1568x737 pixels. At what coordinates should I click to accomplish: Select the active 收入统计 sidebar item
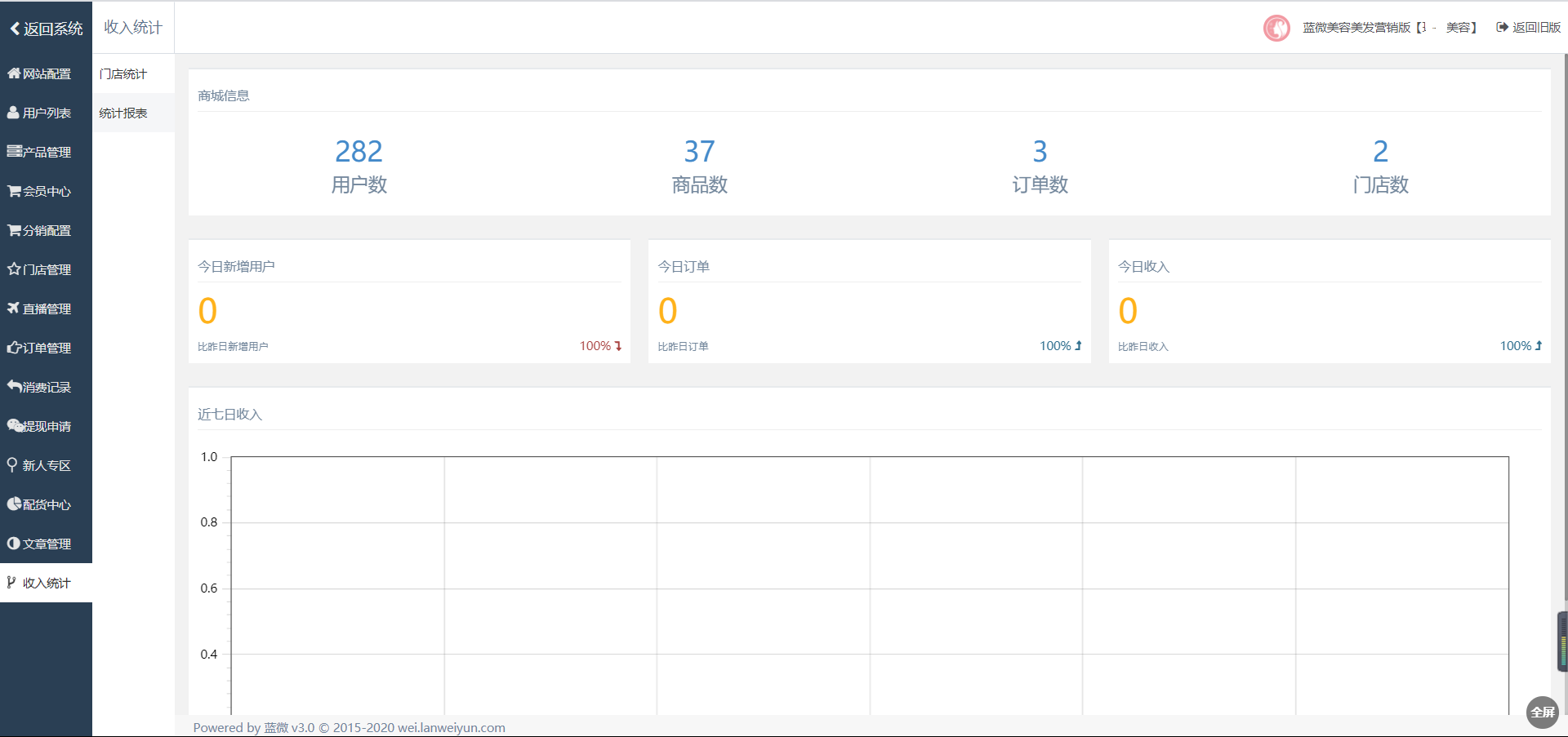coord(46,583)
